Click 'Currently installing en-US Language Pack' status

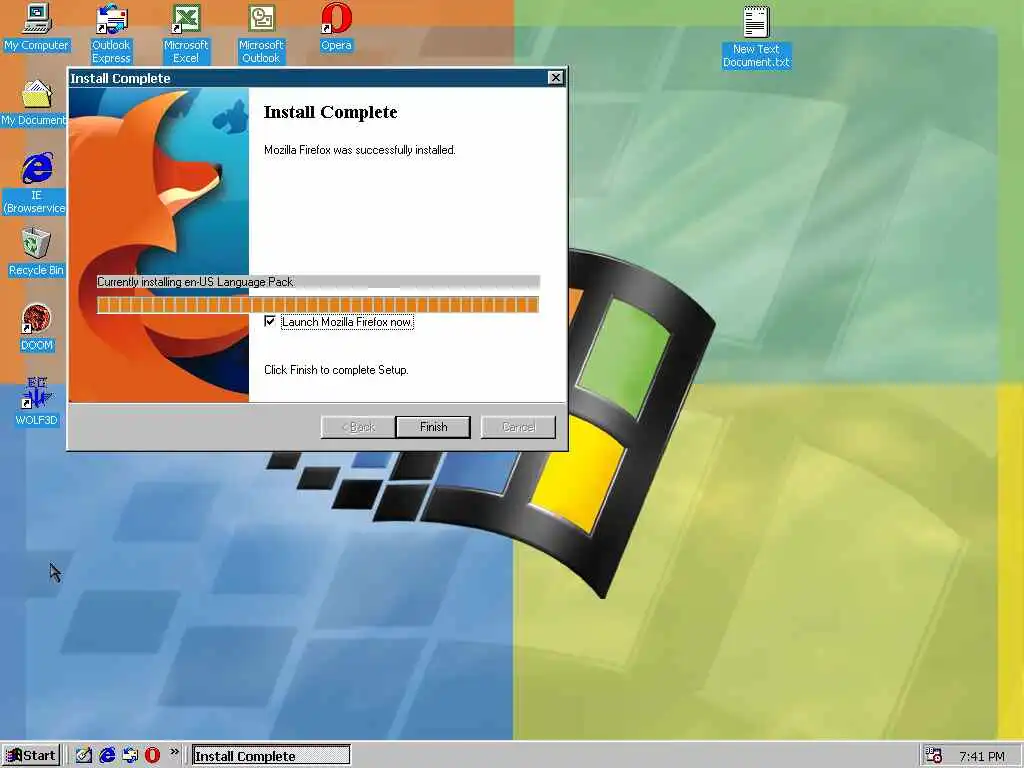195,282
